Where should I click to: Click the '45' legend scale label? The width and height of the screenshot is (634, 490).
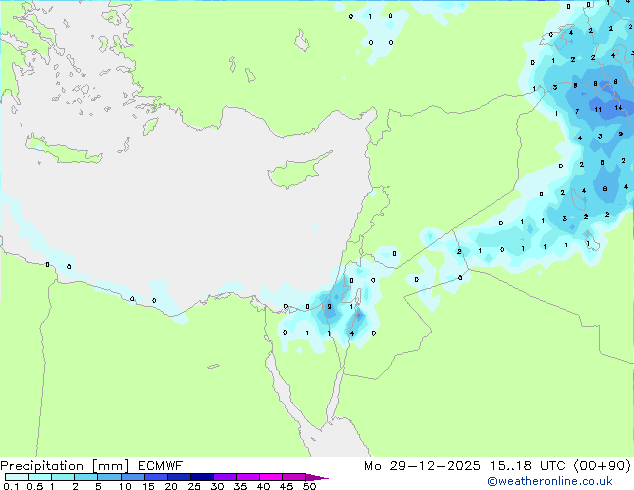(x=286, y=486)
